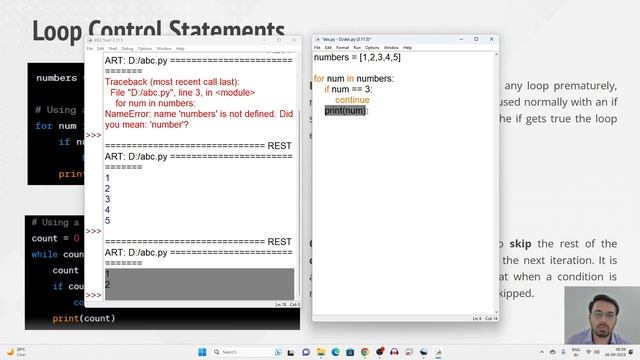Screen dimensions: 640x360
Task: Click the NameError message in the shell
Action: (x=199, y=119)
